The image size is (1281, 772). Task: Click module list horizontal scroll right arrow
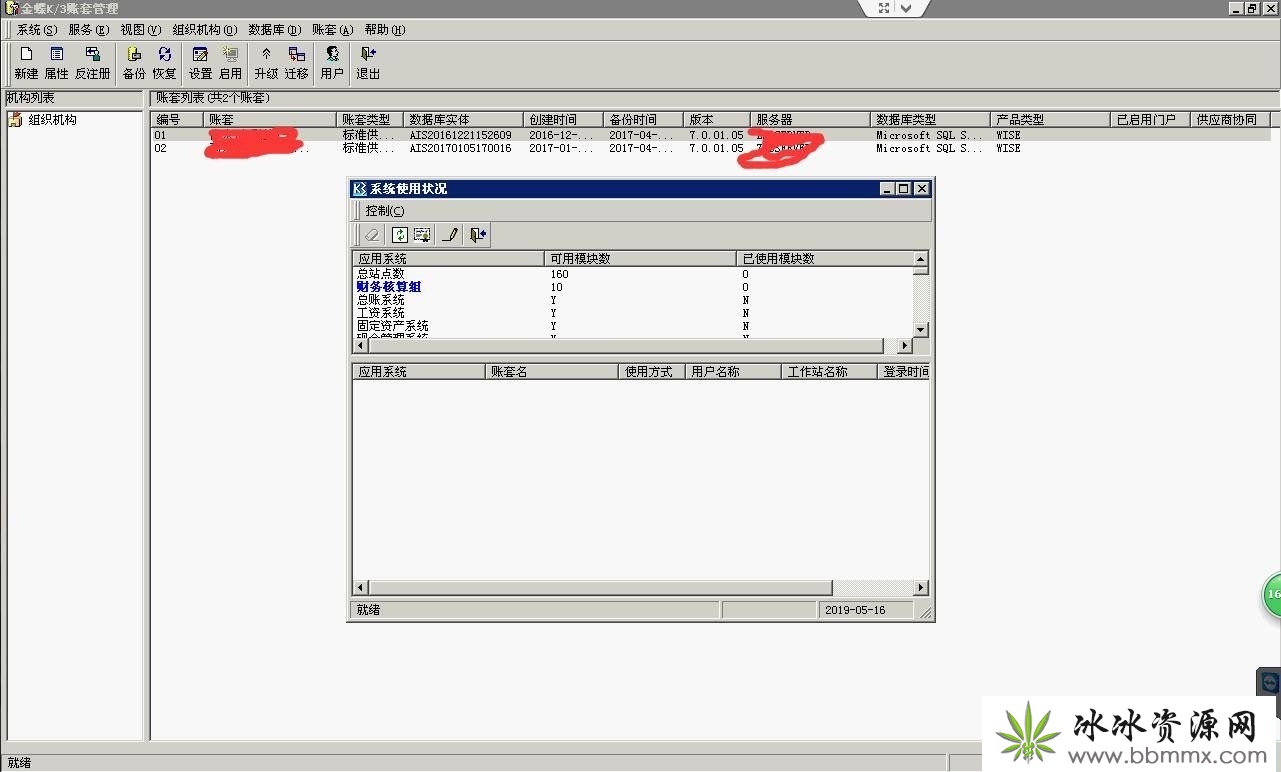point(905,346)
